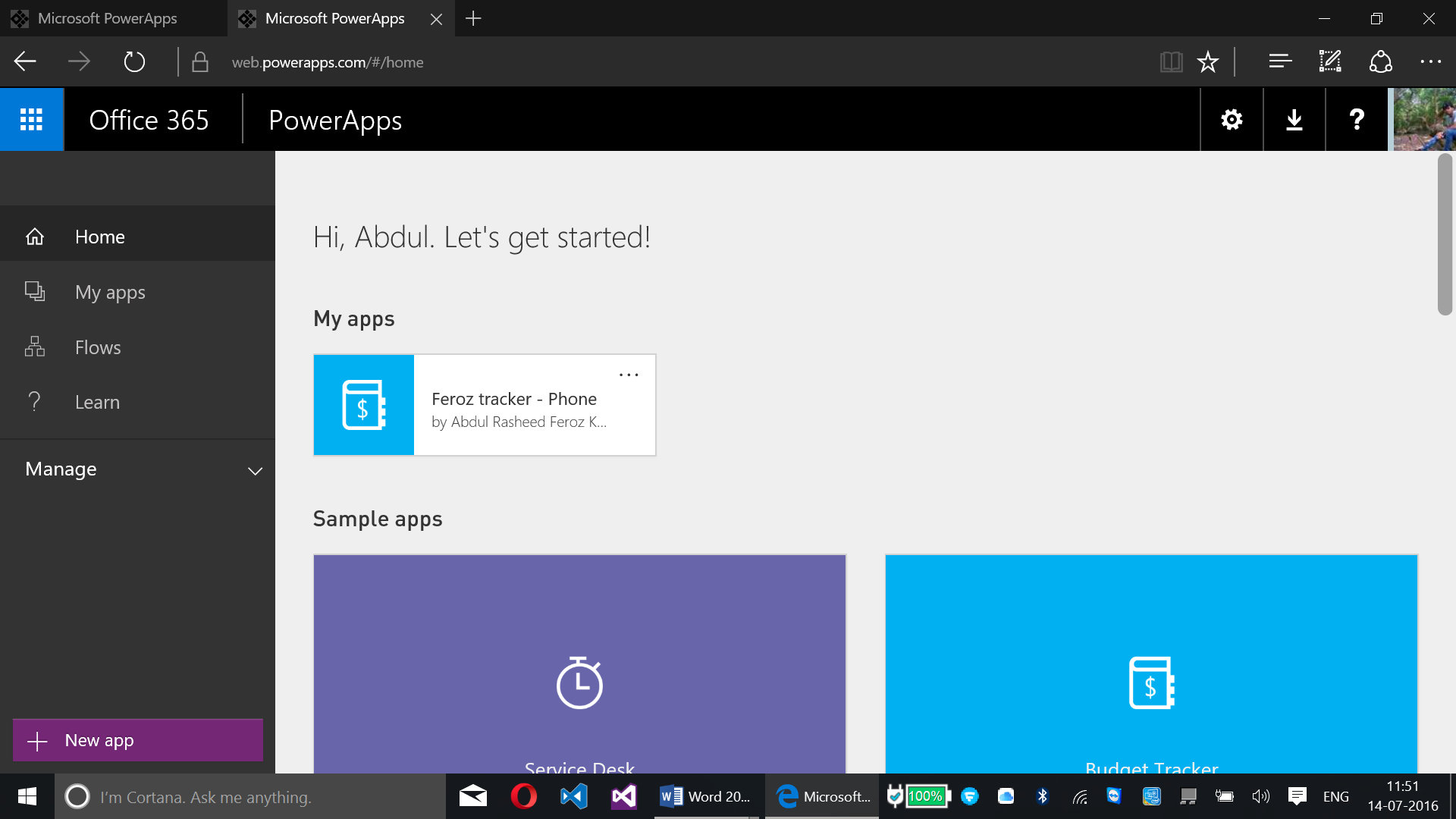Click the ENG language indicator
Screen dimensions: 1456x819
[1336, 797]
